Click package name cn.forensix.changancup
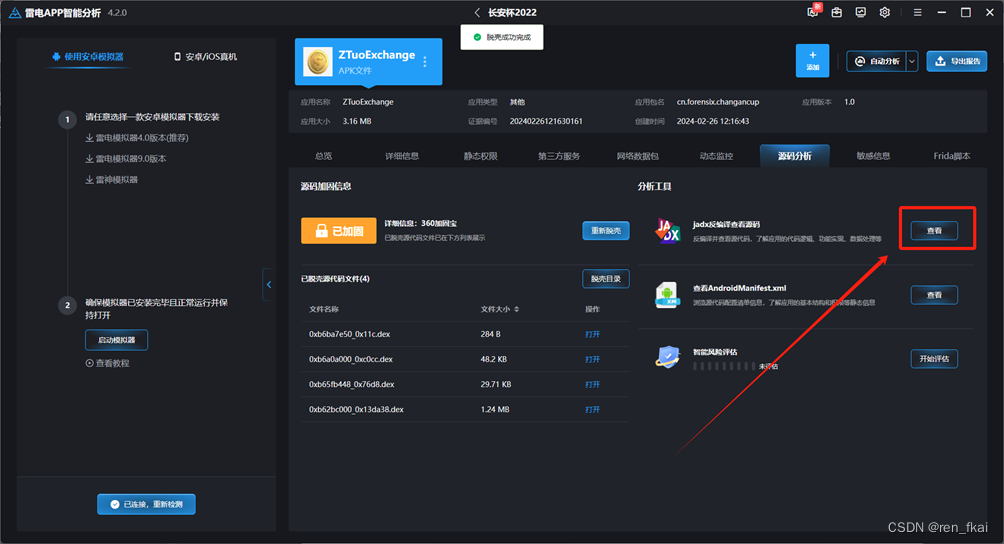This screenshot has height=544, width=1004. point(718,102)
